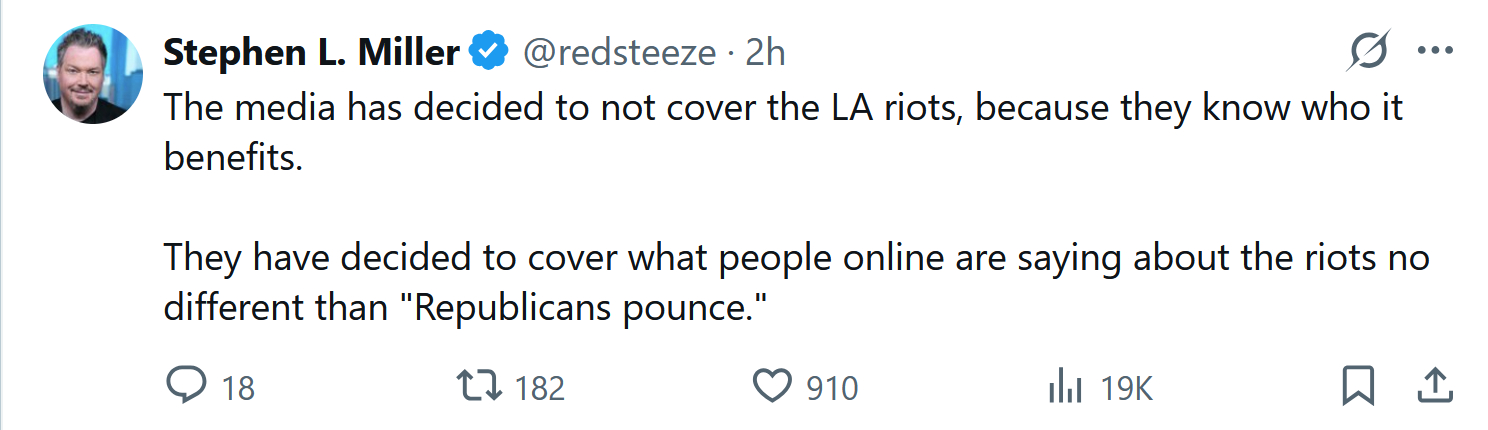Click the like count 910
Image resolution: width=1488 pixels, height=430 pixels.
pos(832,388)
